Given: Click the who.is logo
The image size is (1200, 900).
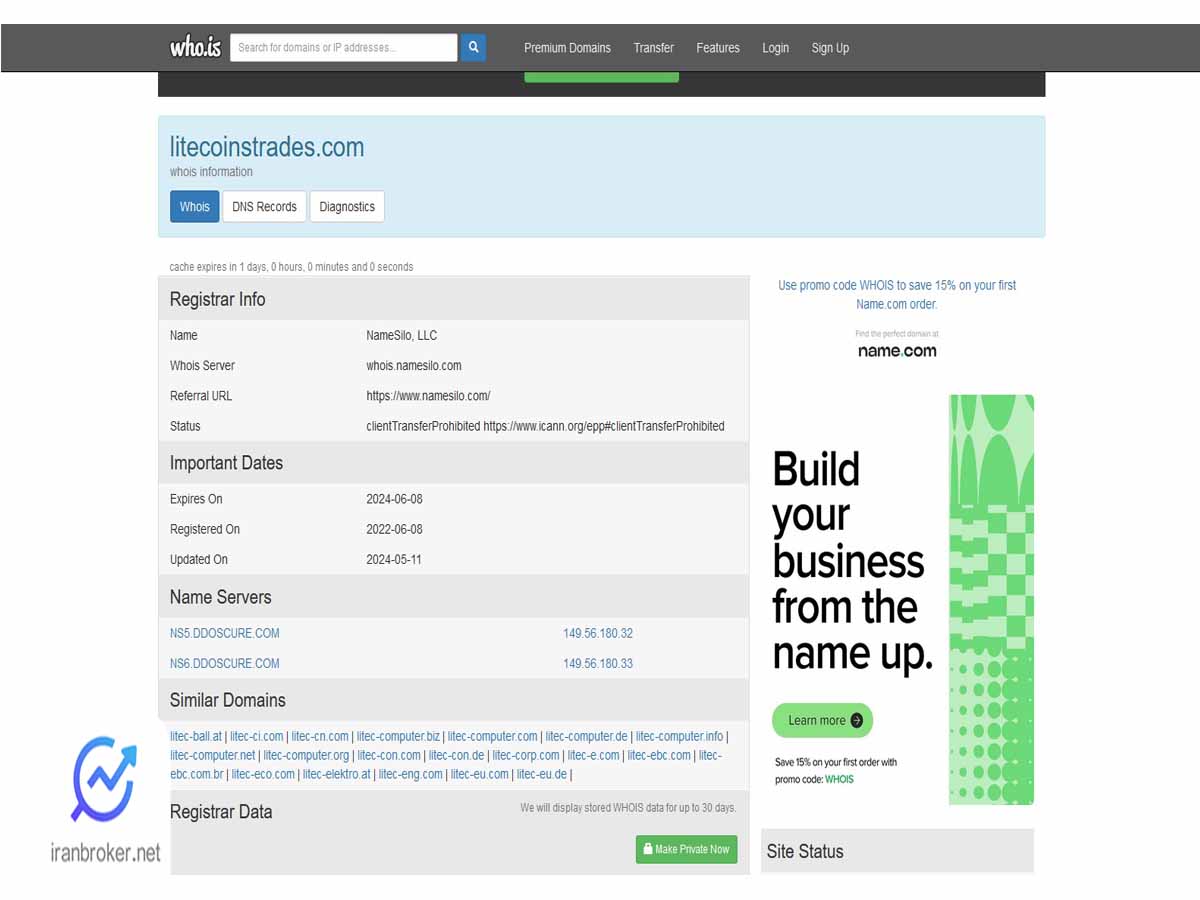Looking at the screenshot, I should (x=195, y=47).
